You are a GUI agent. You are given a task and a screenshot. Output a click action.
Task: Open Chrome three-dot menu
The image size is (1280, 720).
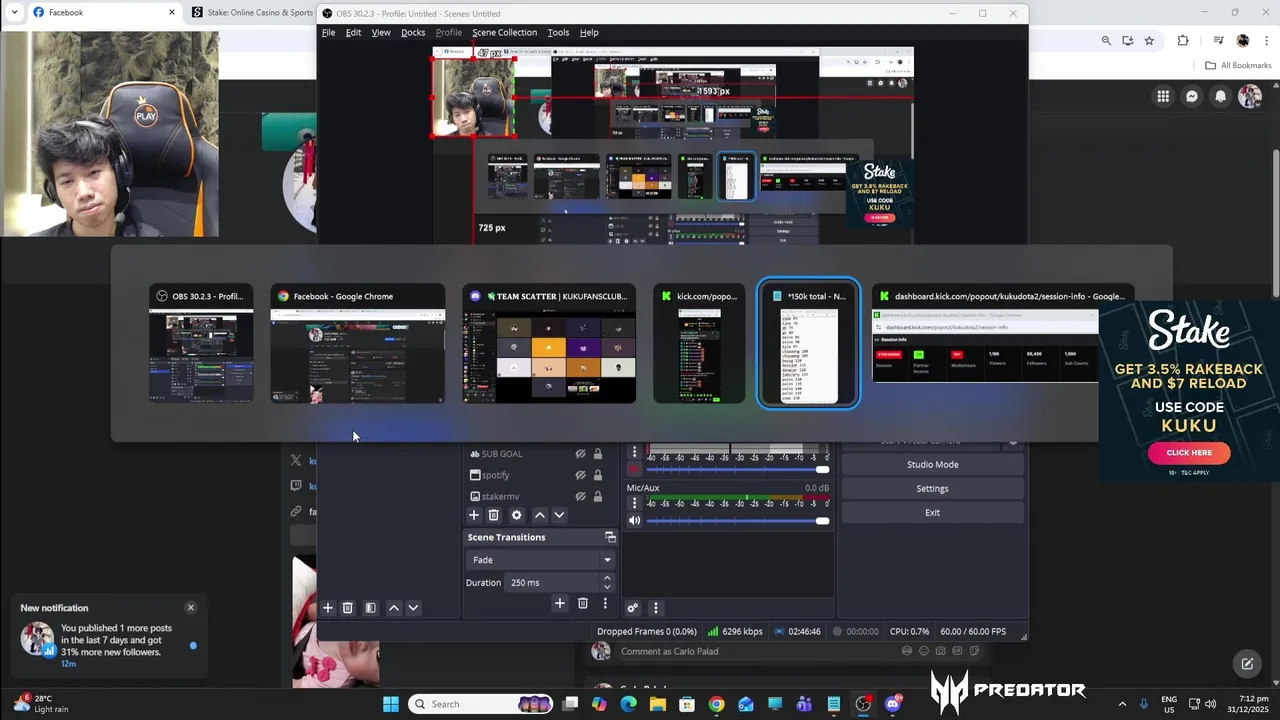1266,40
